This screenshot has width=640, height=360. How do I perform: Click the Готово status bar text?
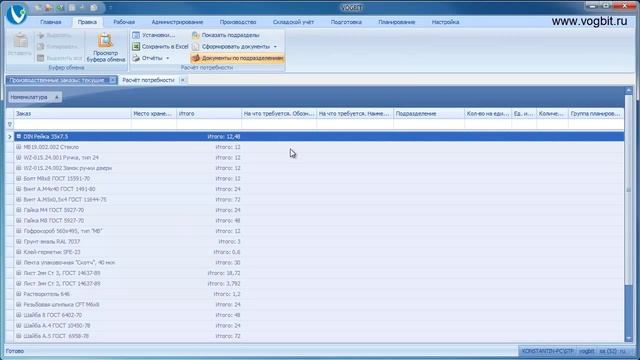click(15, 351)
